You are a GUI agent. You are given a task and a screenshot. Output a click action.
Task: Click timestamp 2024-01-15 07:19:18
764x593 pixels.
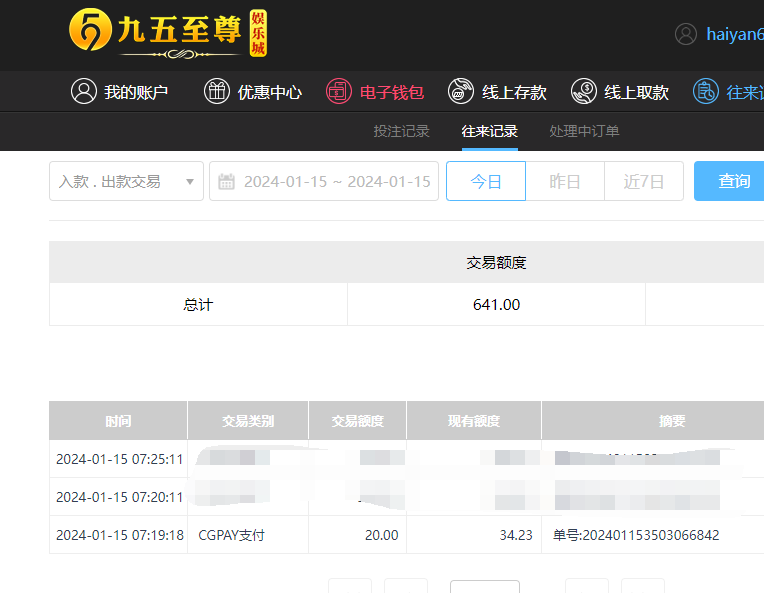pyautogui.click(x=120, y=535)
